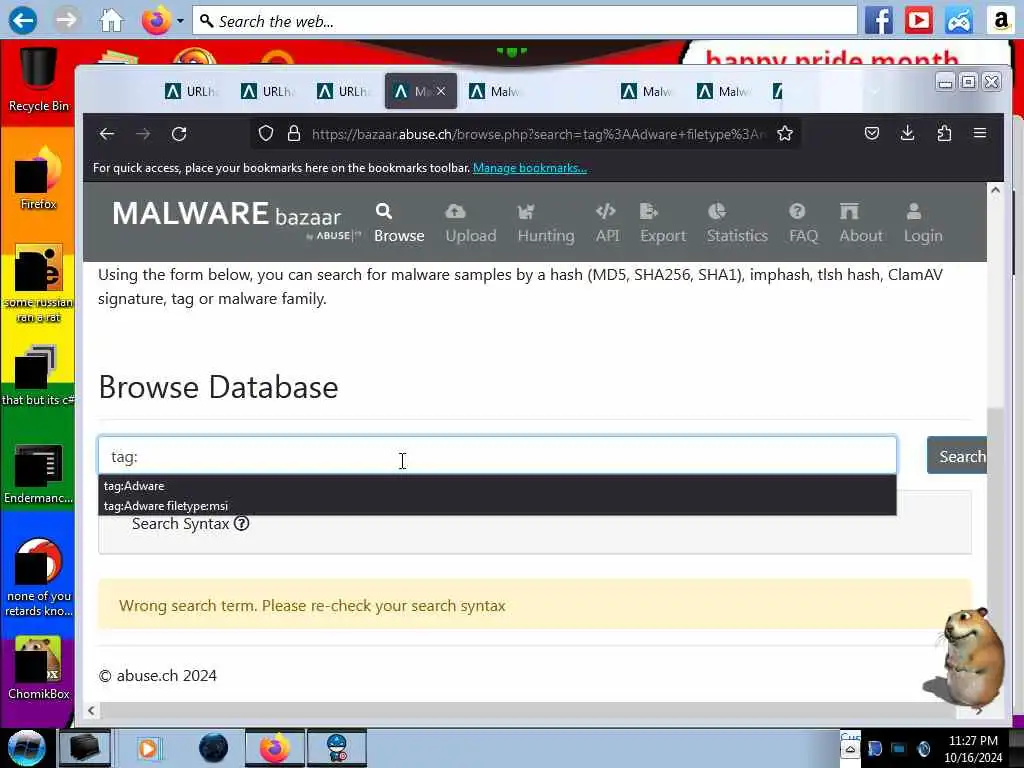1024x768 pixels.
Task: Click the MALWARE bazaar site logo
Action: [x=235, y=219]
